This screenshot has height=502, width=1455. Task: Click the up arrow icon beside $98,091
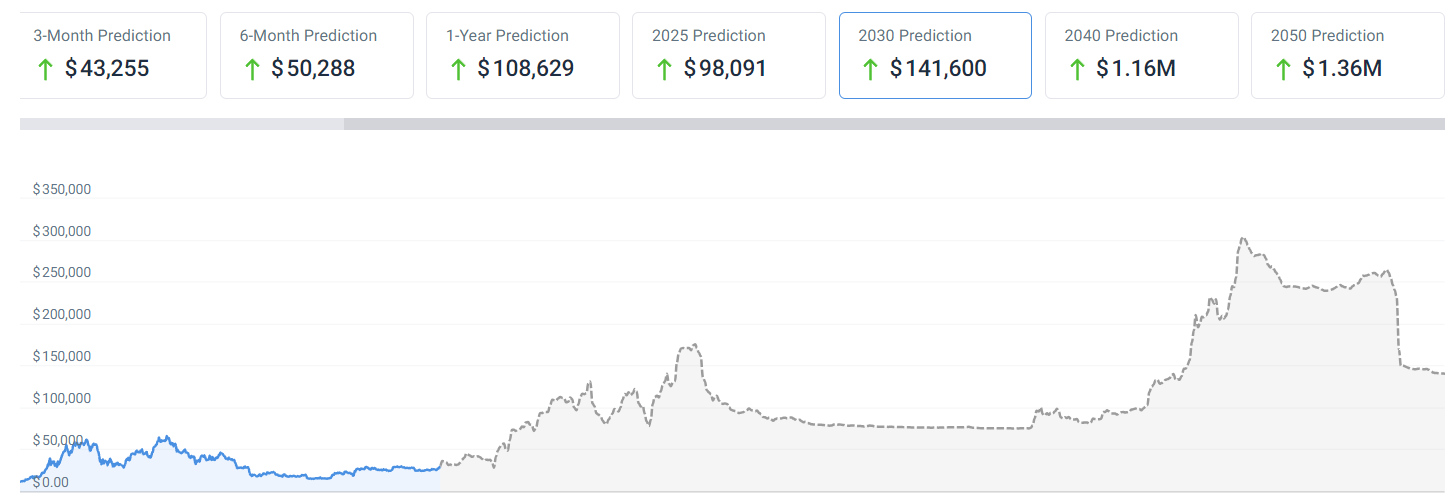pyautogui.click(x=664, y=69)
